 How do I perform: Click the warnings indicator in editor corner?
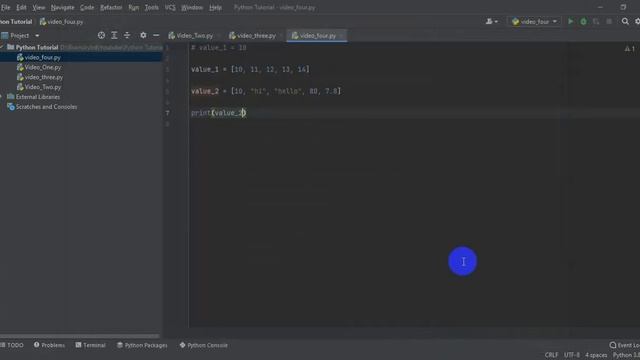629,49
